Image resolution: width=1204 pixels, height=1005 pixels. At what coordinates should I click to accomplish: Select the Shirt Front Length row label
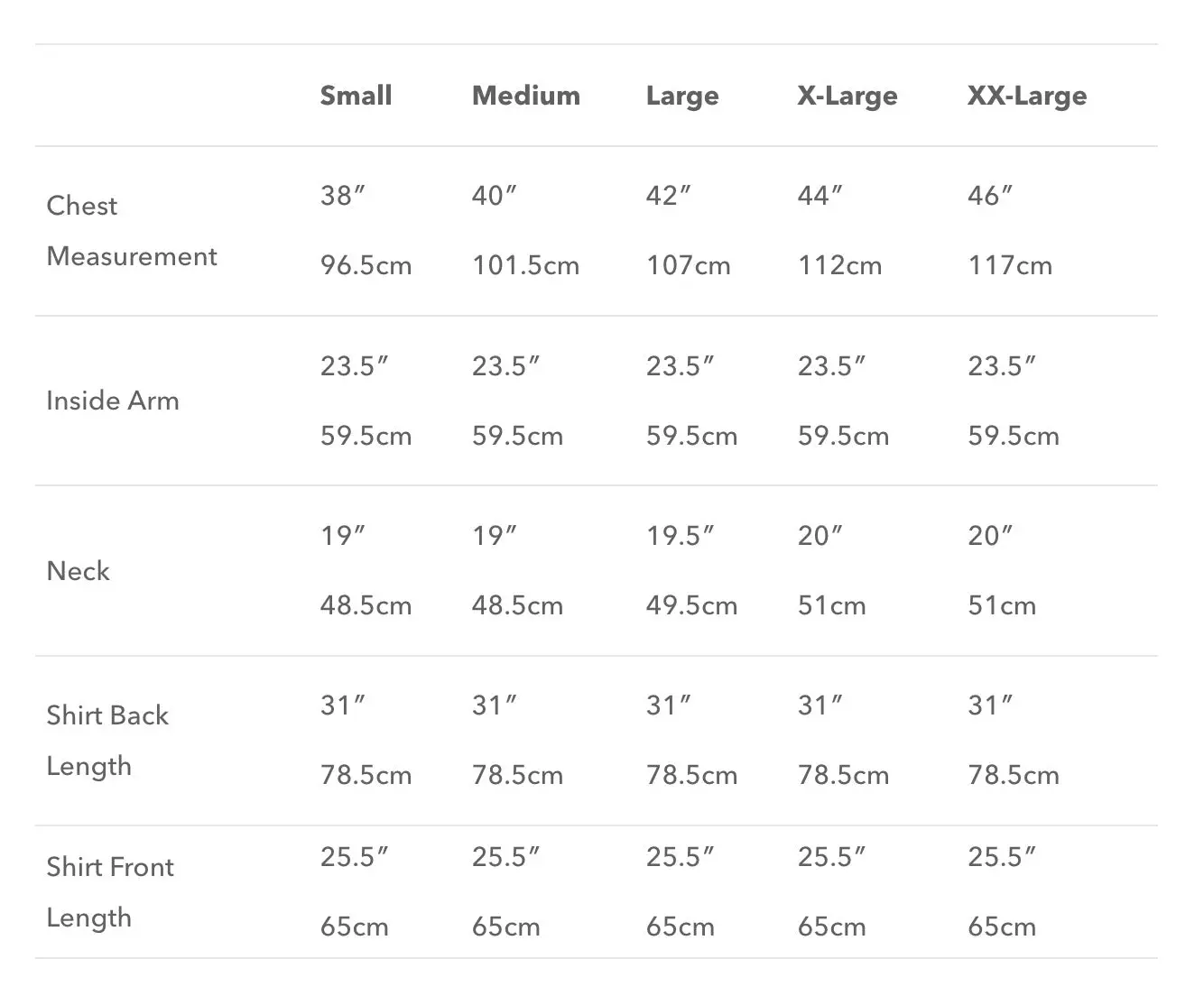pyautogui.click(x=109, y=892)
